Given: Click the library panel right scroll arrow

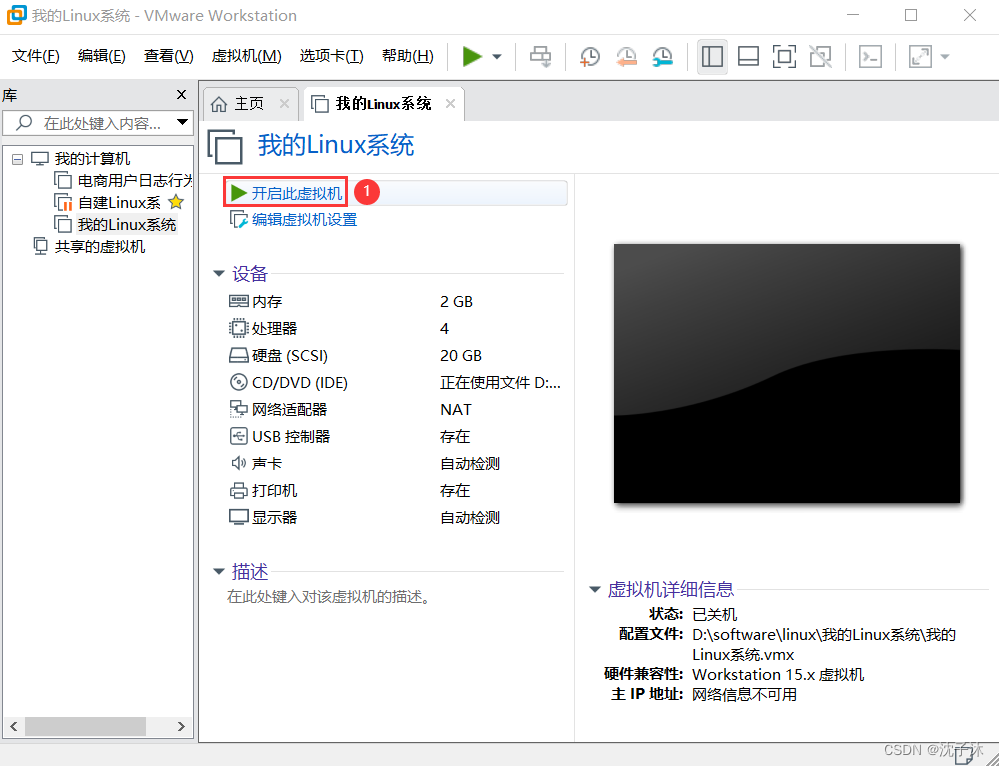Looking at the screenshot, I should [181, 726].
